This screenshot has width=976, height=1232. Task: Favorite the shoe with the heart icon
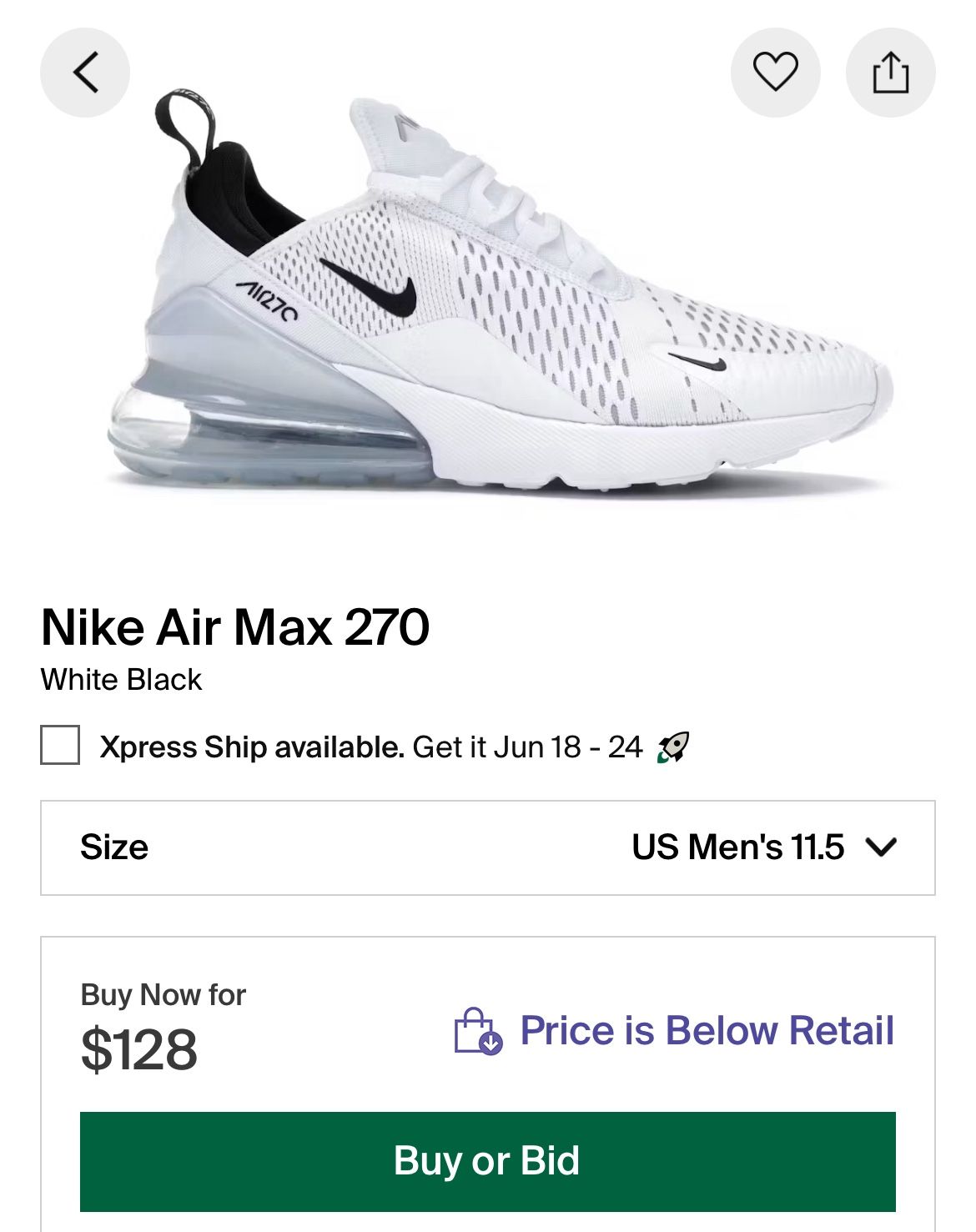[775, 73]
